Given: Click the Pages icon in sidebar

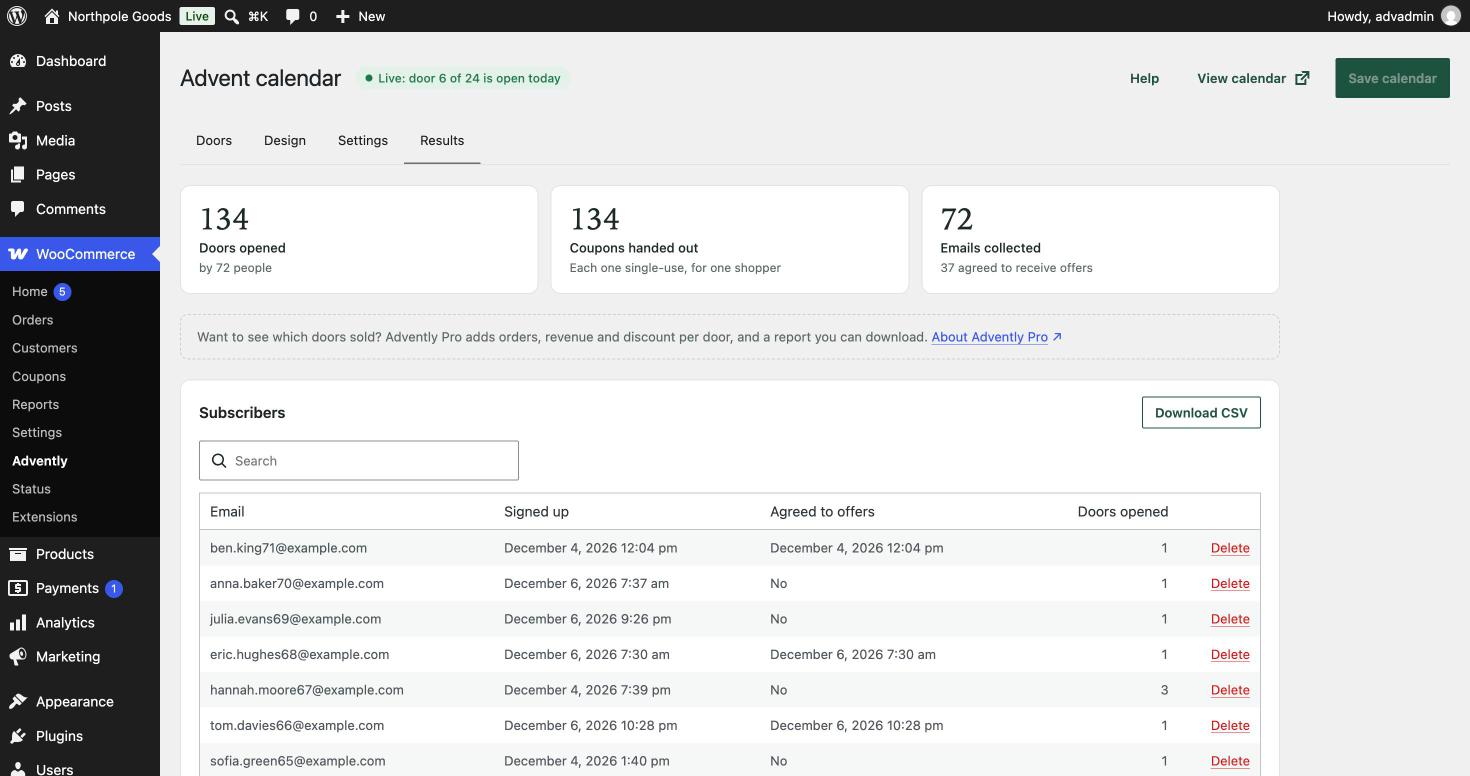Looking at the screenshot, I should (18, 174).
